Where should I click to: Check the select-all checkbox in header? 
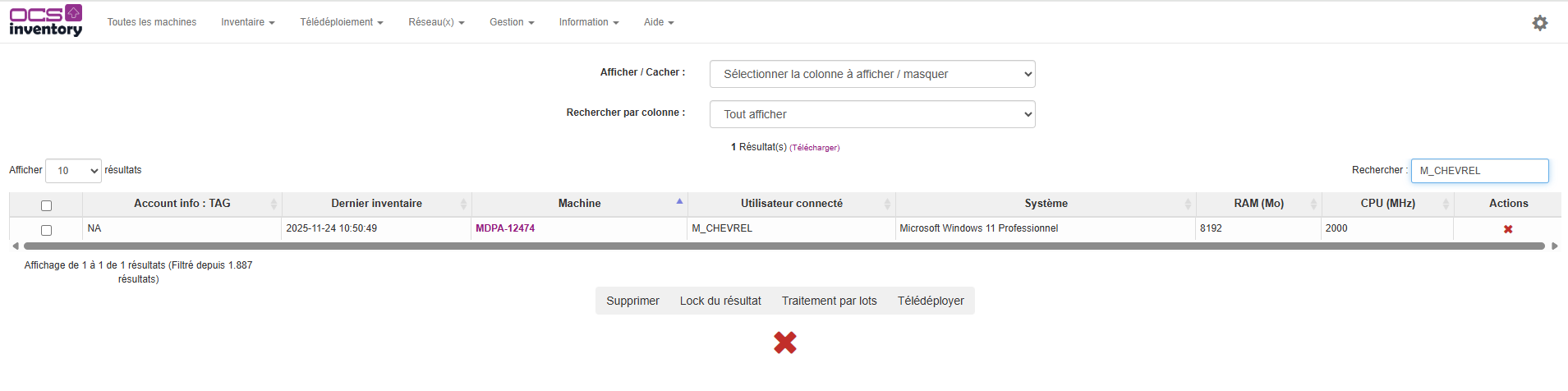[46, 205]
